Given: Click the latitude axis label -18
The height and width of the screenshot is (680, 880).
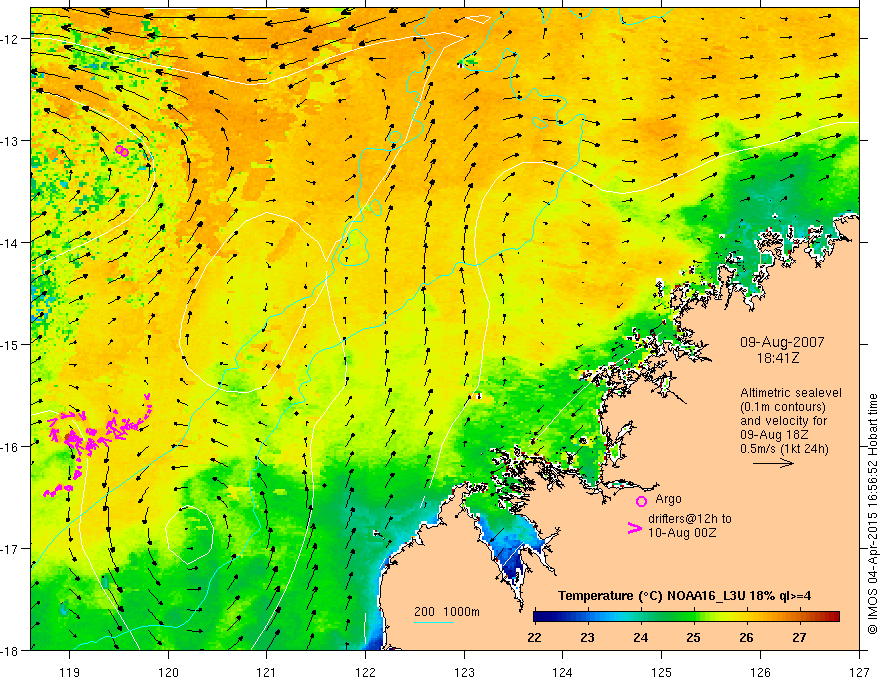Looking at the screenshot, I should point(10,651).
